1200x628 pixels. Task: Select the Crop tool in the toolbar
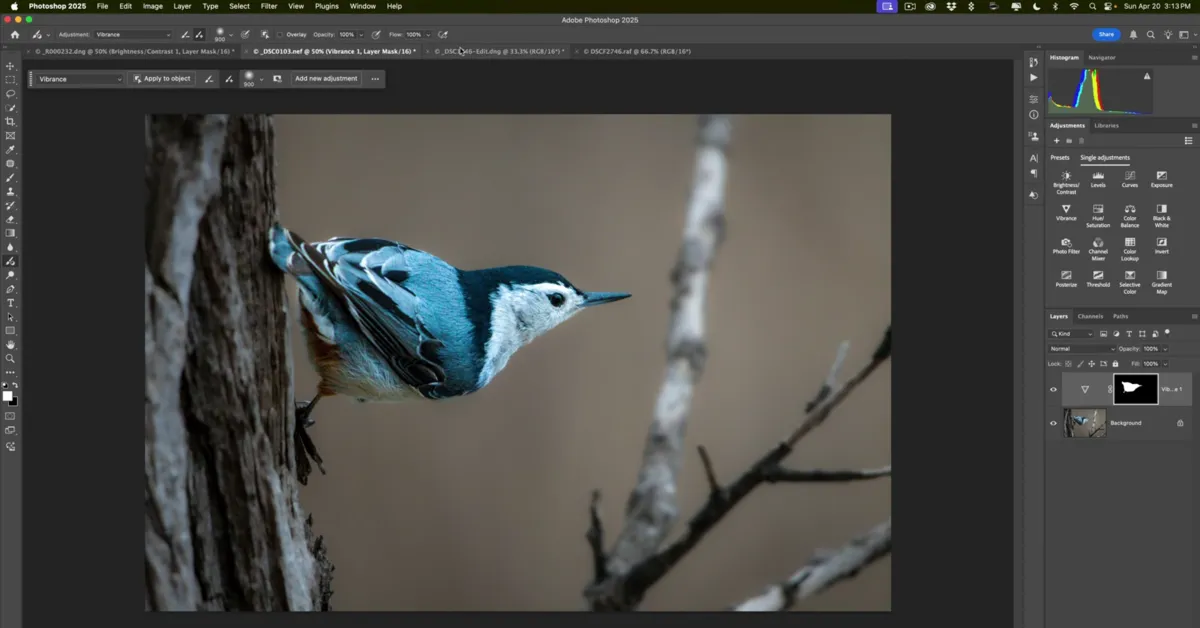point(10,121)
